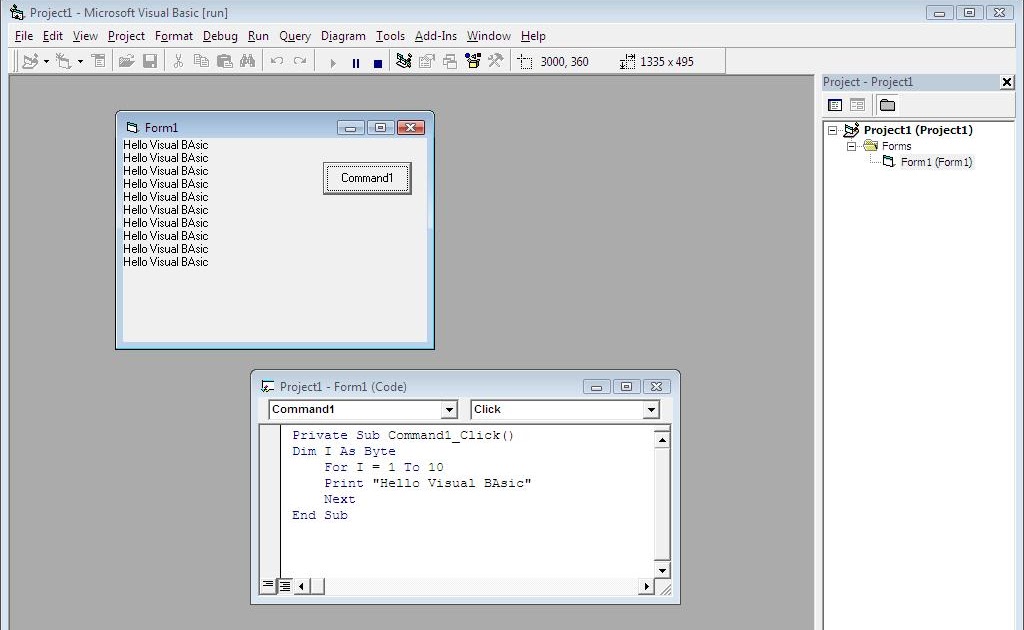
Task: Click View Code in Project panel
Action: click(x=835, y=105)
